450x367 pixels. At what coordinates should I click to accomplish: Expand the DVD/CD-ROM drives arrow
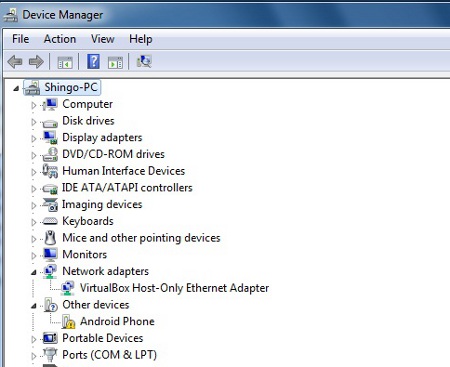pyautogui.click(x=34, y=155)
